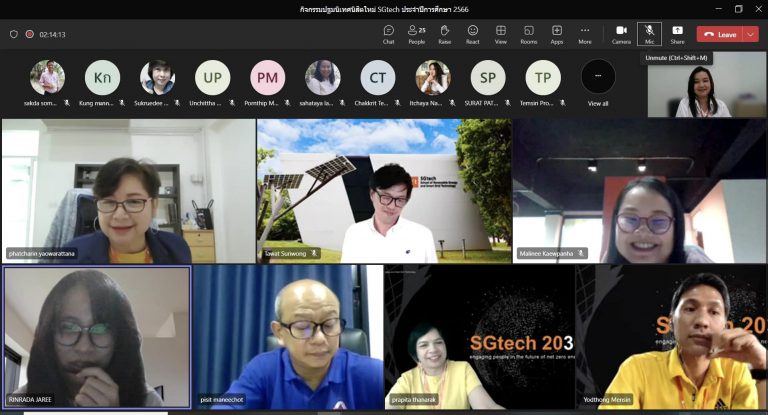
Task: Click the shield privacy icon
Action: click(14, 34)
